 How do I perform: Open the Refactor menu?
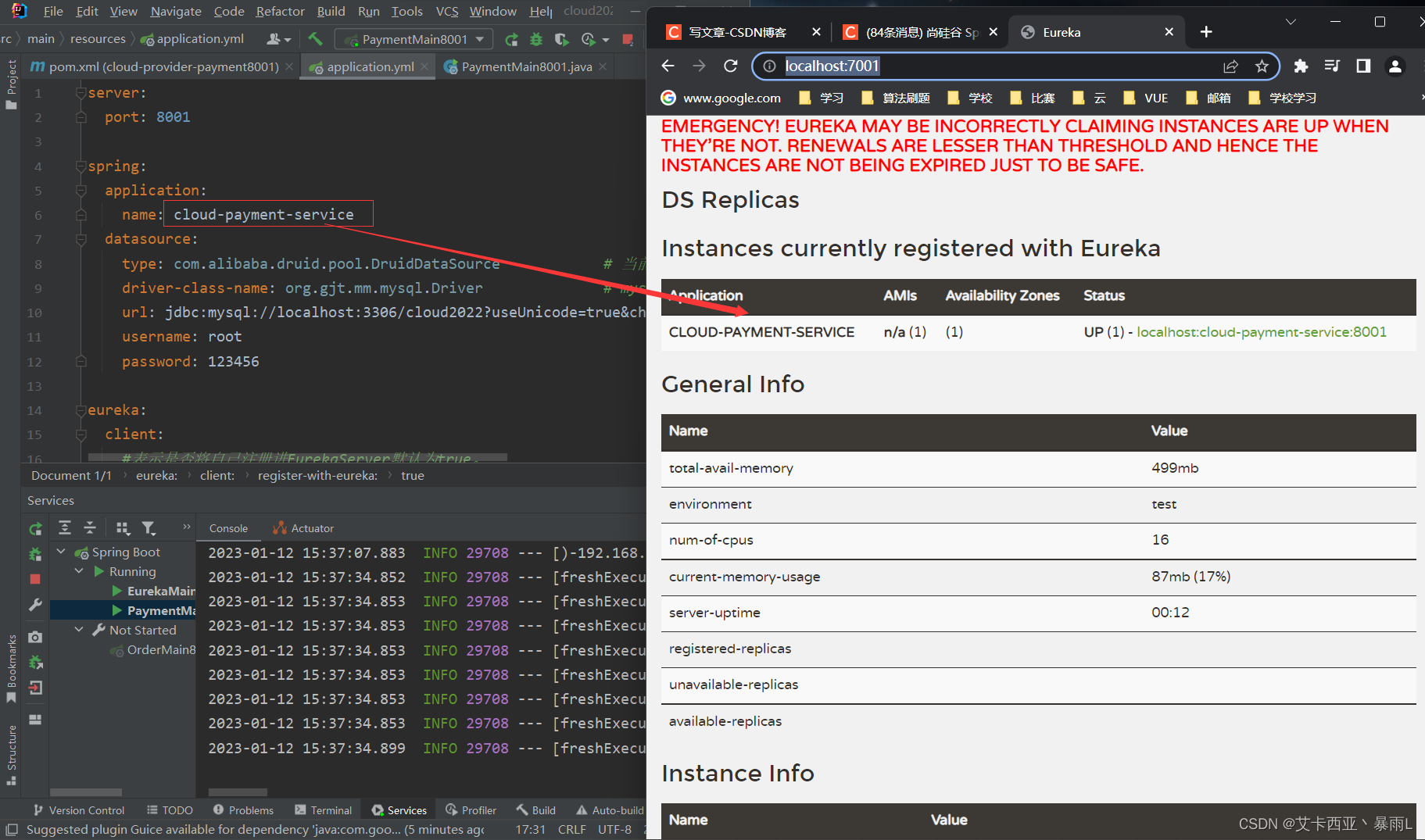point(280,11)
